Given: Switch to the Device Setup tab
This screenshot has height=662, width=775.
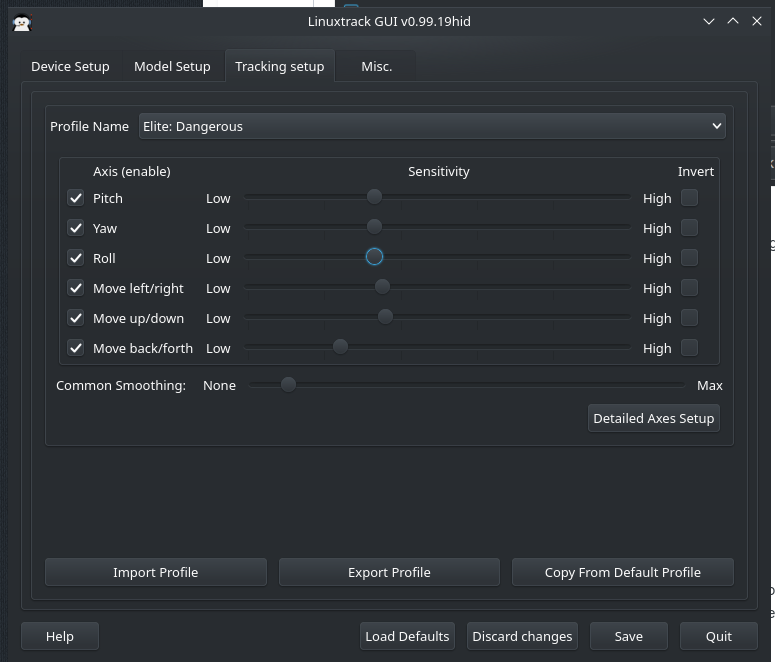Looking at the screenshot, I should pyautogui.click(x=70, y=66).
